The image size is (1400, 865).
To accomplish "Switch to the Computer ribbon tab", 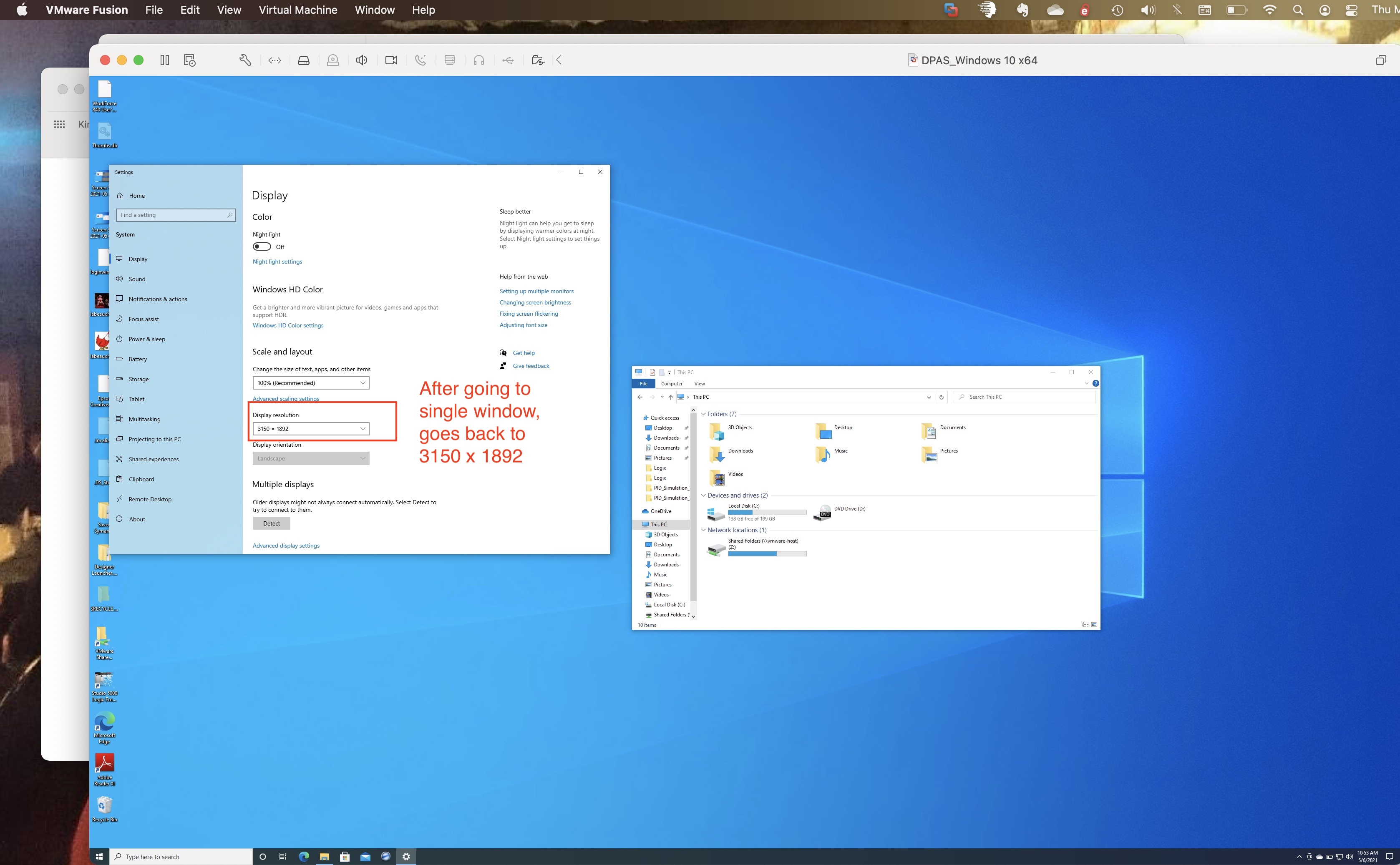I will tap(672, 384).
